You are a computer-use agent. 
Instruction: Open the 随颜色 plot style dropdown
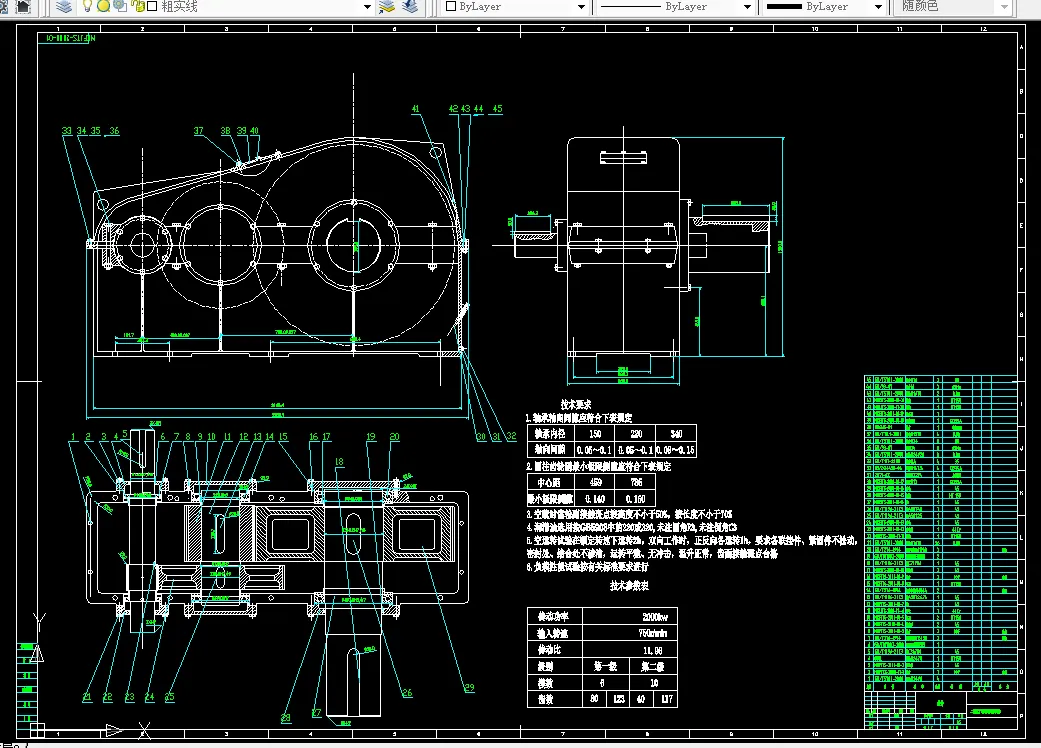[1004, 7]
